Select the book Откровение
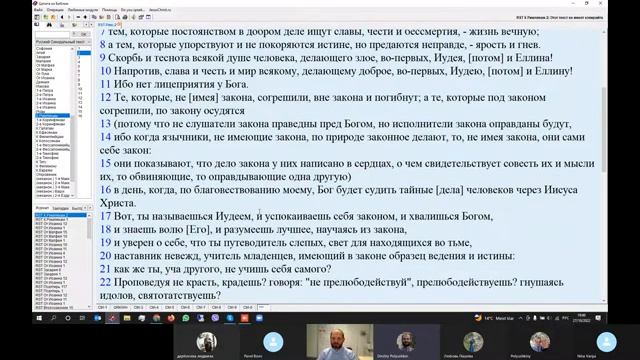The image size is (640, 360). 47,174
